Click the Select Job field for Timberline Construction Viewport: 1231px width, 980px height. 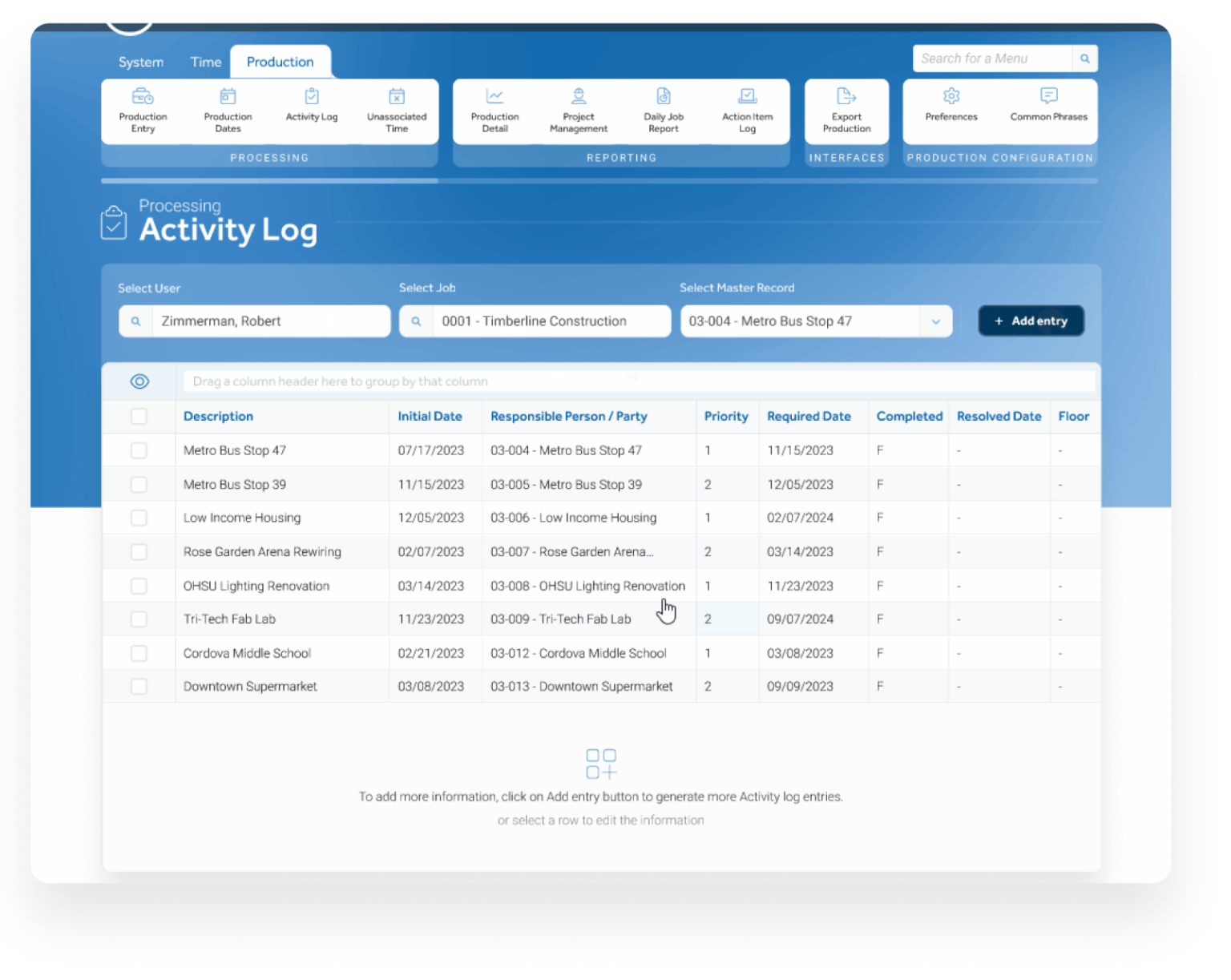pyautogui.click(x=535, y=321)
